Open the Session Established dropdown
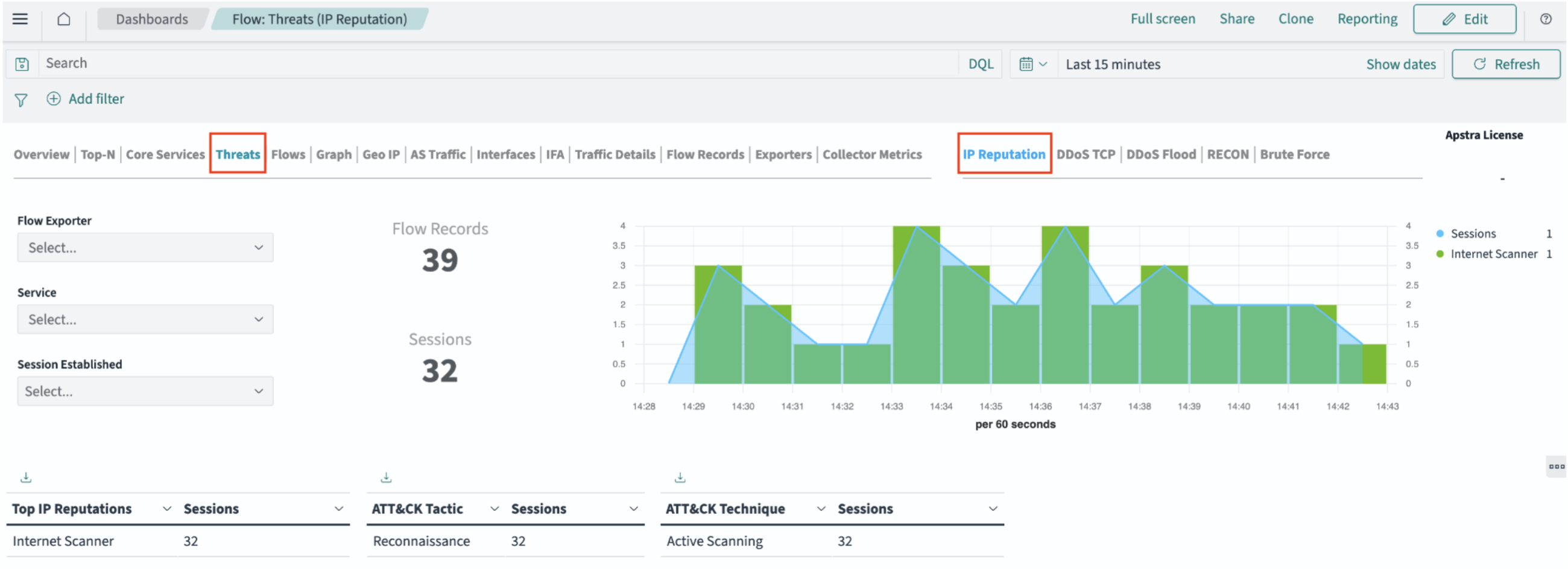The height and width of the screenshot is (569, 1568). 145,391
